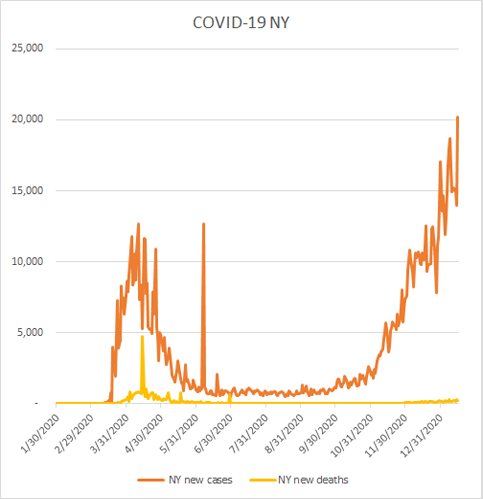The image size is (483, 499).
Task: Click the 20,000 y-axis label
Action: [27, 119]
